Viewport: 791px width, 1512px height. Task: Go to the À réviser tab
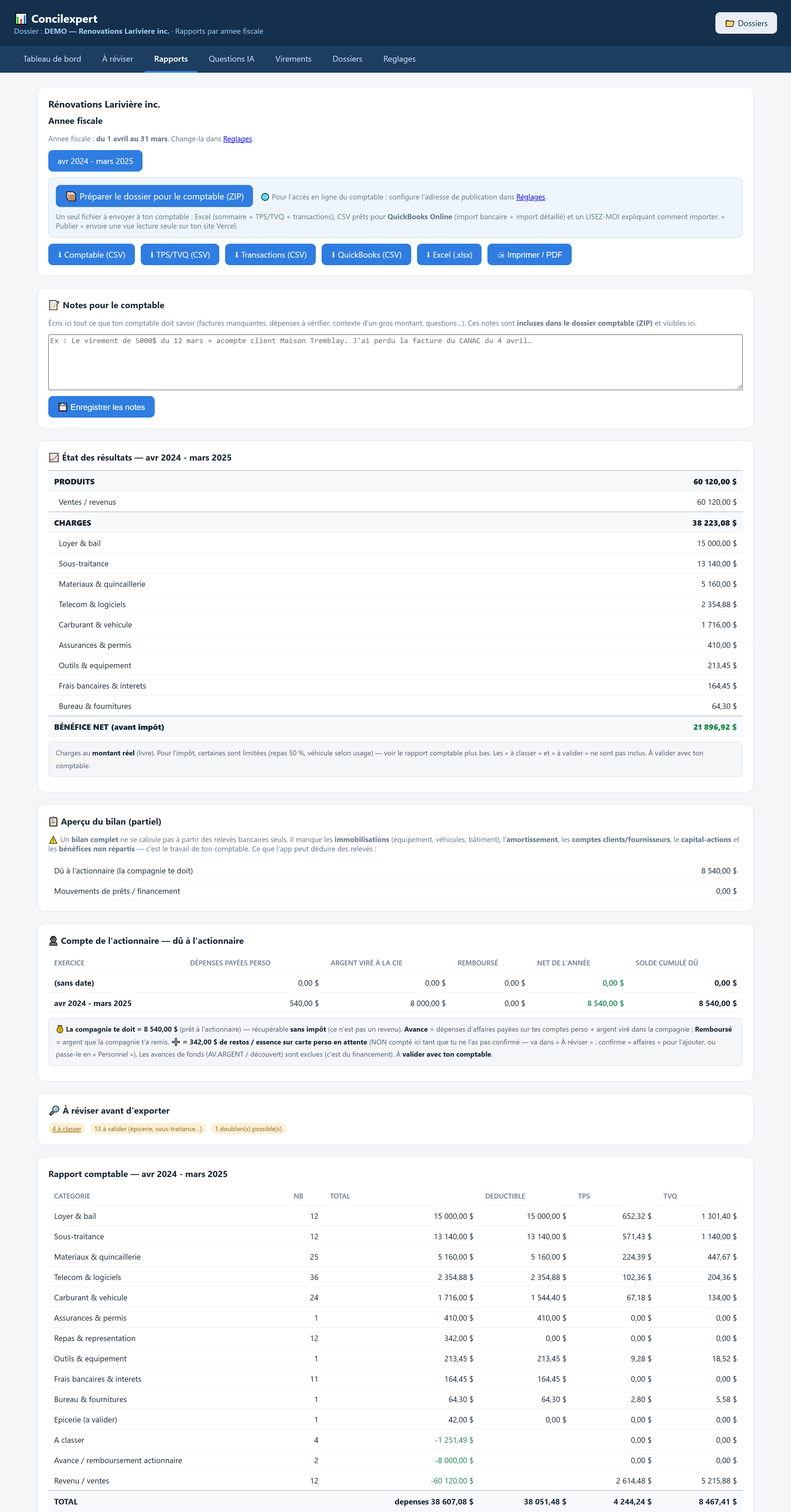(117, 59)
